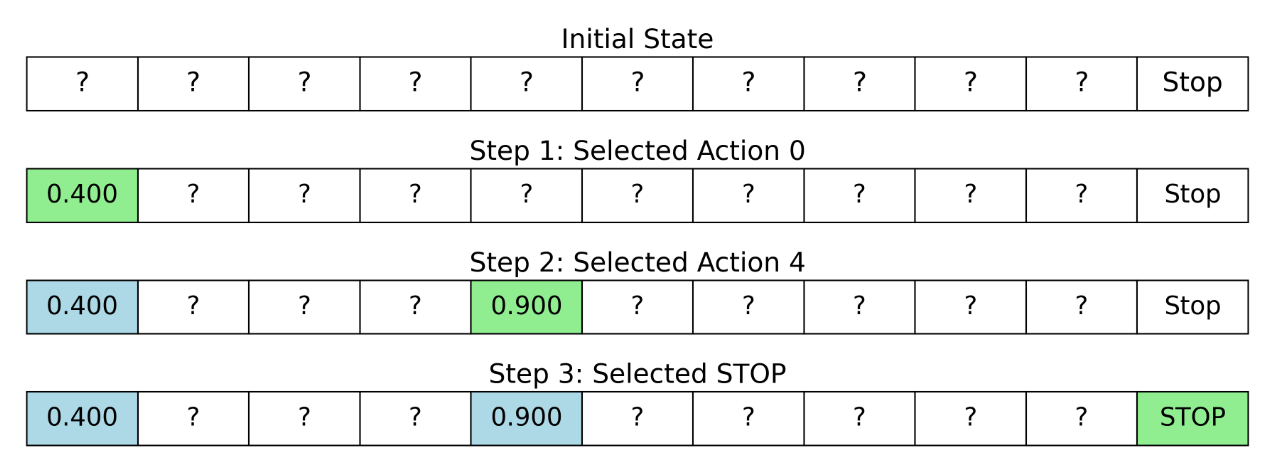The height and width of the screenshot is (468, 1274).
Task: Select the blue 0.900 cell in Step 3
Action: click(x=526, y=418)
